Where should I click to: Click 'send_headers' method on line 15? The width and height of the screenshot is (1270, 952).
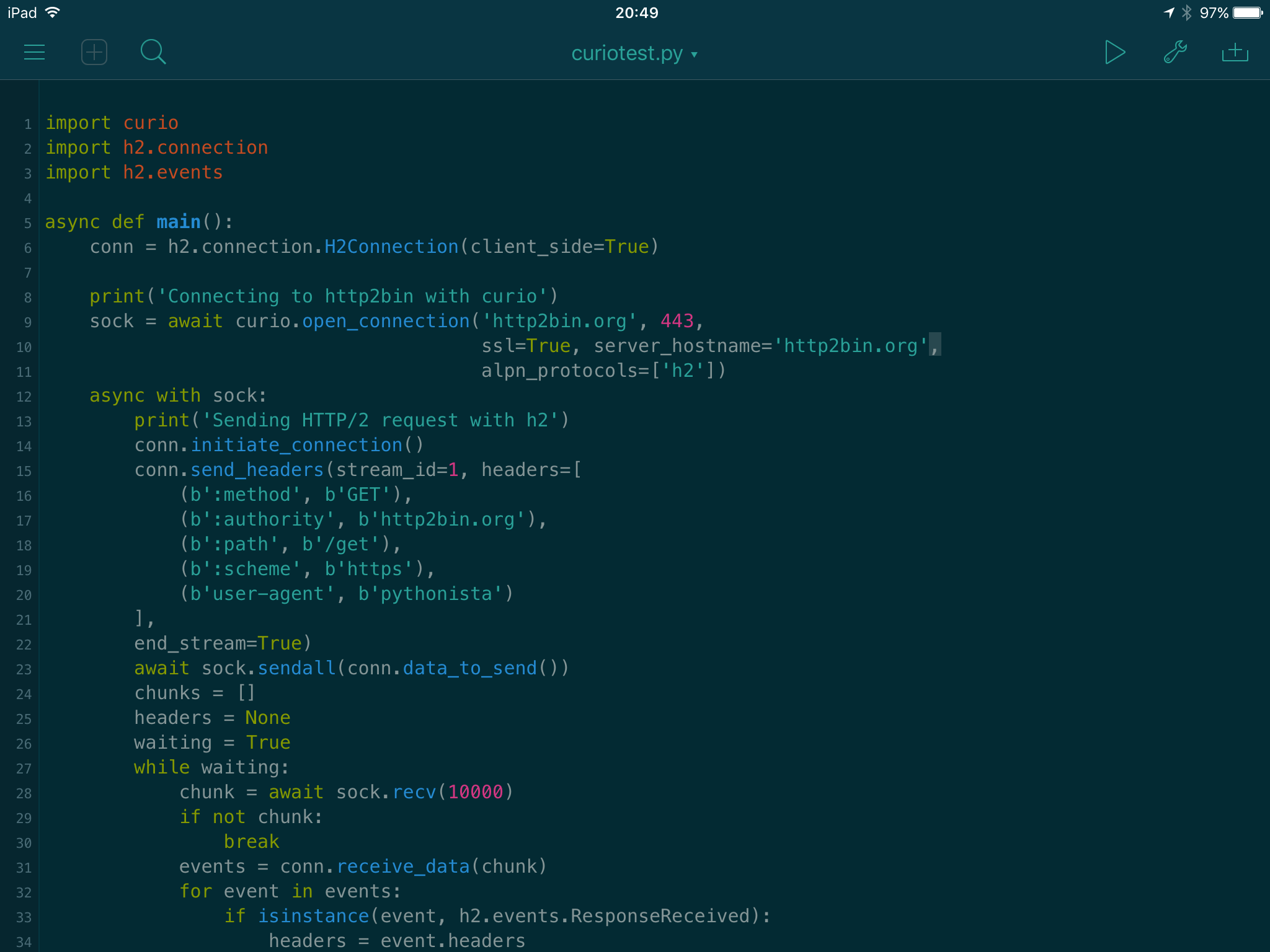pos(257,470)
